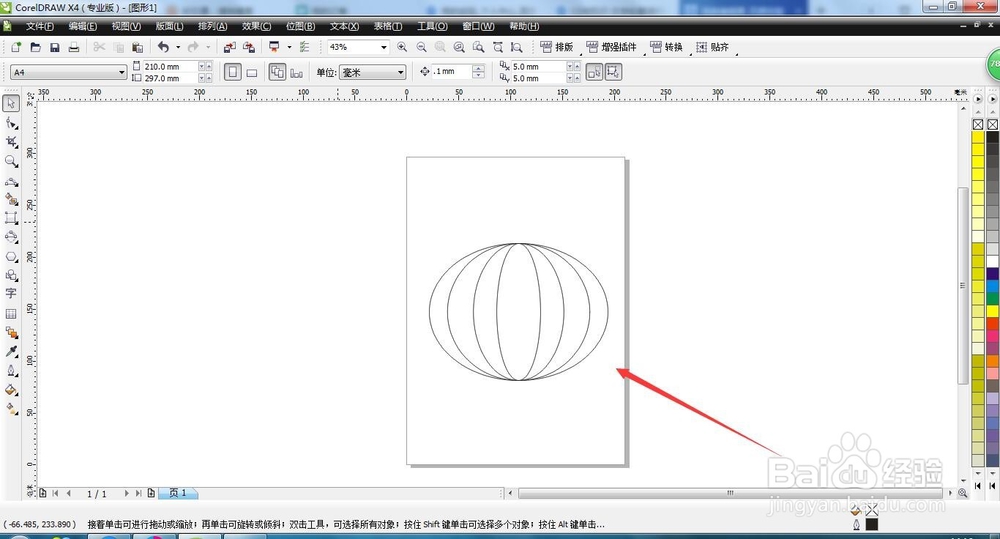Toggle apply layout to all pages

coord(277,72)
